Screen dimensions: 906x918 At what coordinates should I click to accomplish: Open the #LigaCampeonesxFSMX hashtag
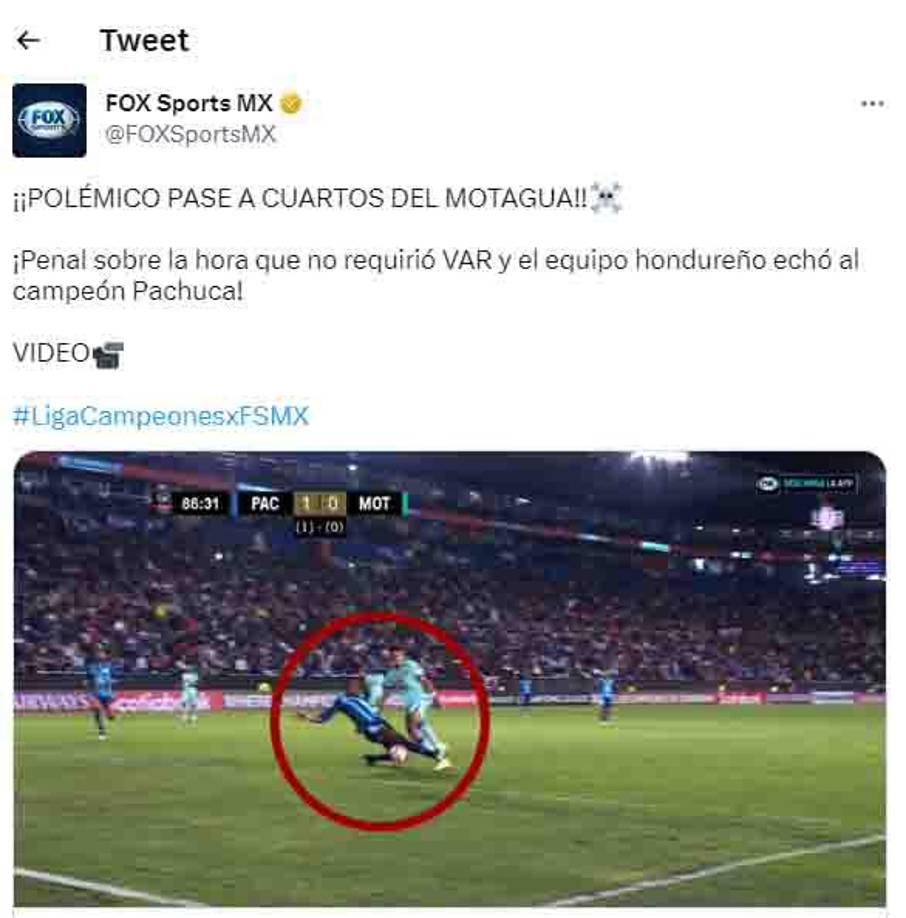click(160, 416)
